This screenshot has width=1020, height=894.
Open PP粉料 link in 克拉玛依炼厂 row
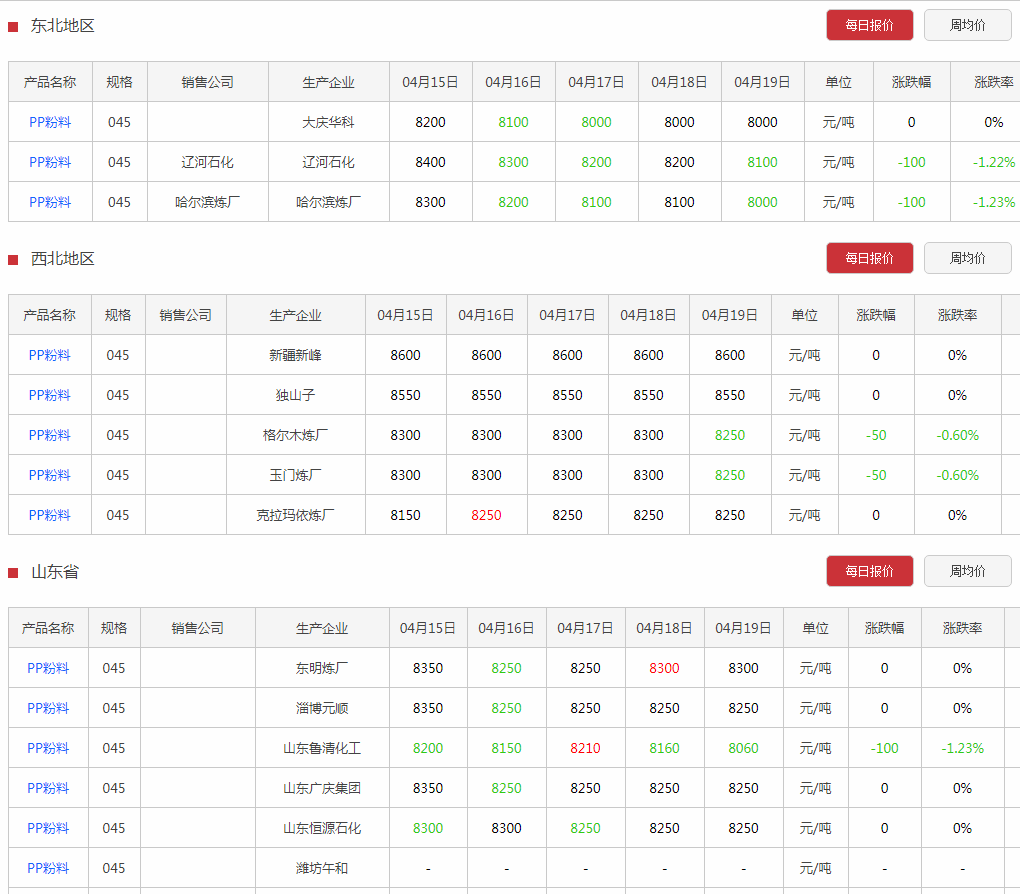[x=49, y=515]
